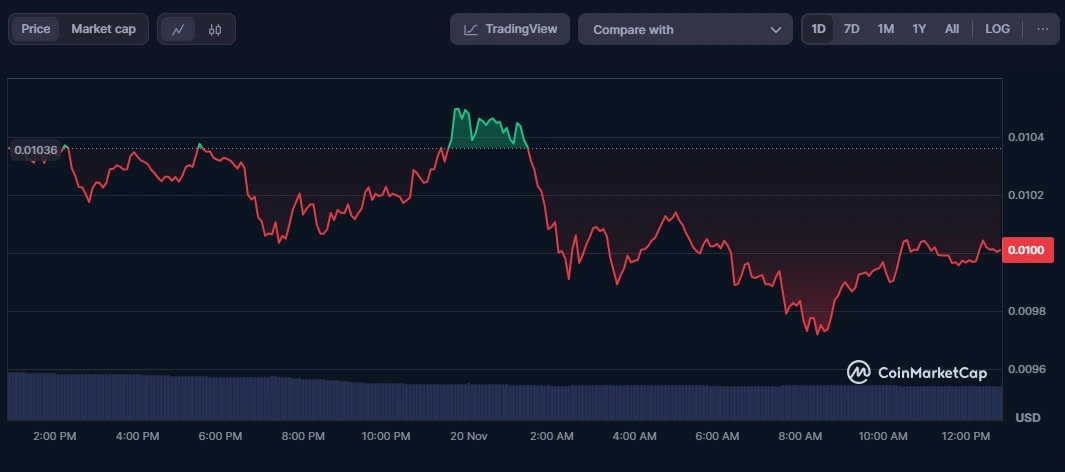Switch to the 7D time range
Screen dimensions: 1065x472
click(851, 29)
